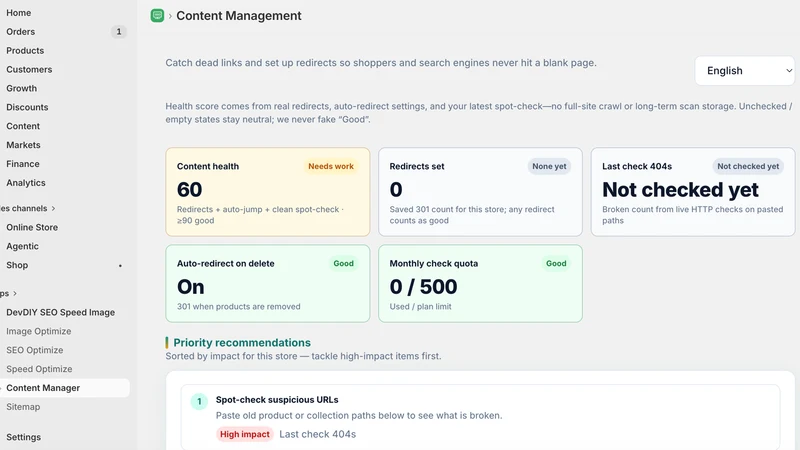Go to Home in sidebar
The width and height of the screenshot is (800, 450).
(x=18, y=13)
